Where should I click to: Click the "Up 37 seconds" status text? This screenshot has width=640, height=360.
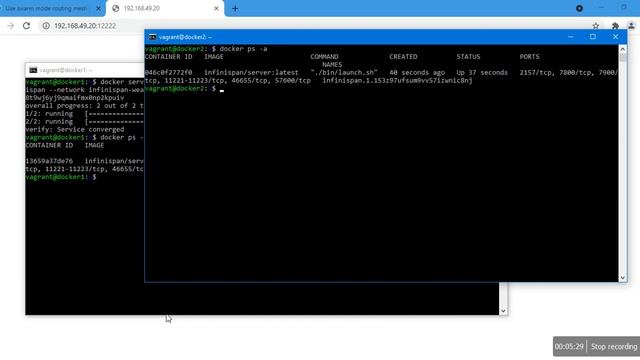point(482,73)
